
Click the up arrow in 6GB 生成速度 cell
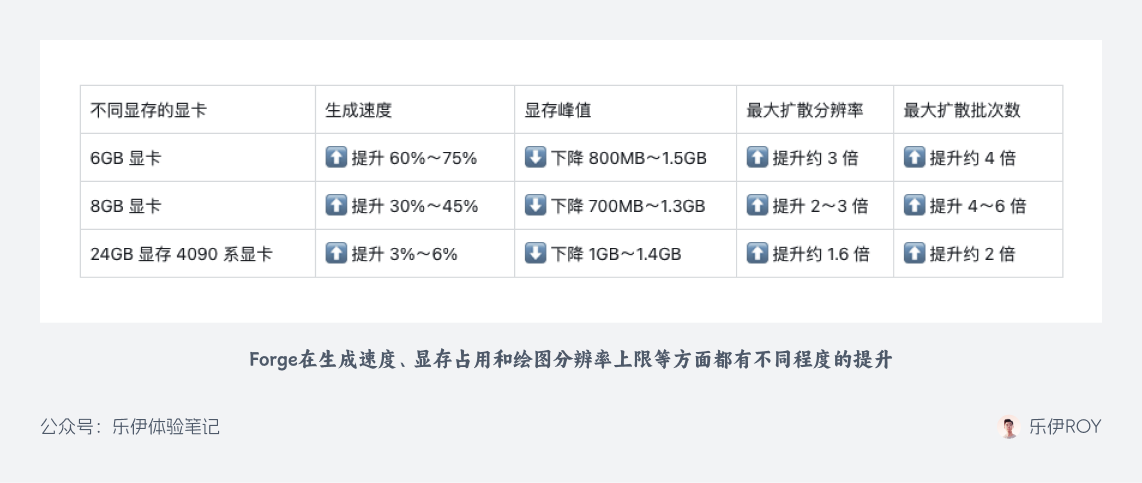[x=336, y=158]
